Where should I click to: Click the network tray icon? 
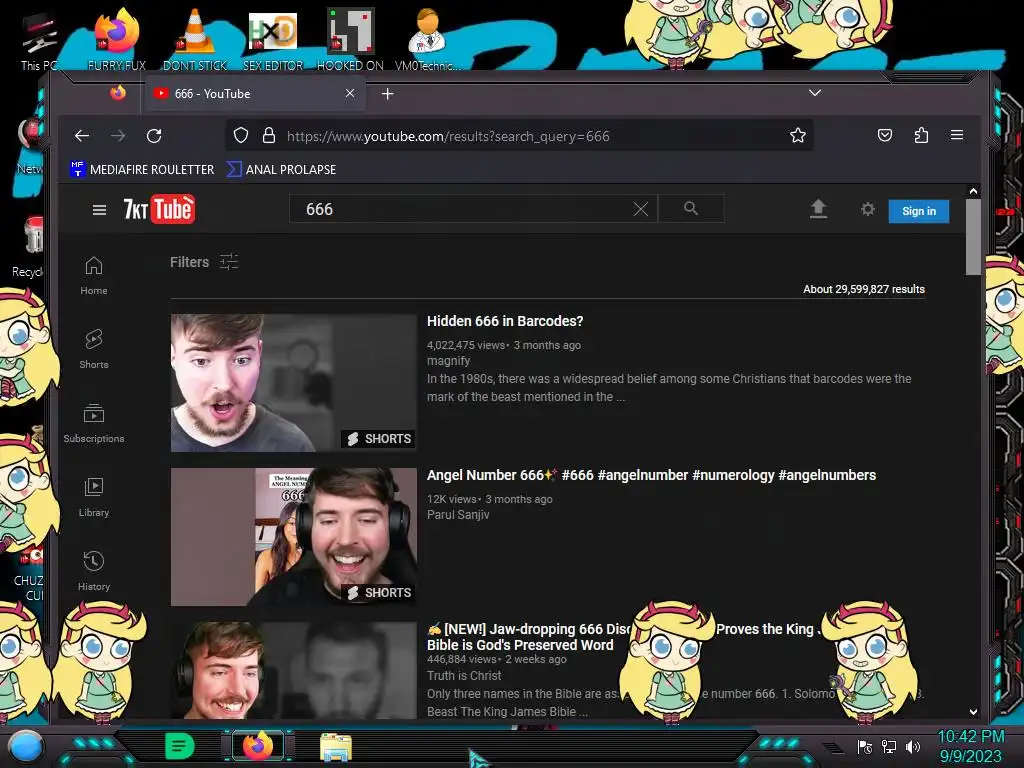(889, 746)
